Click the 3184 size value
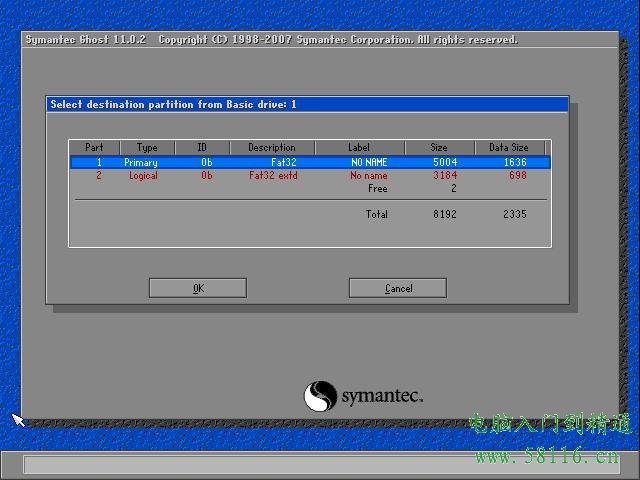 pyautogui.click(x=445, y=175)
